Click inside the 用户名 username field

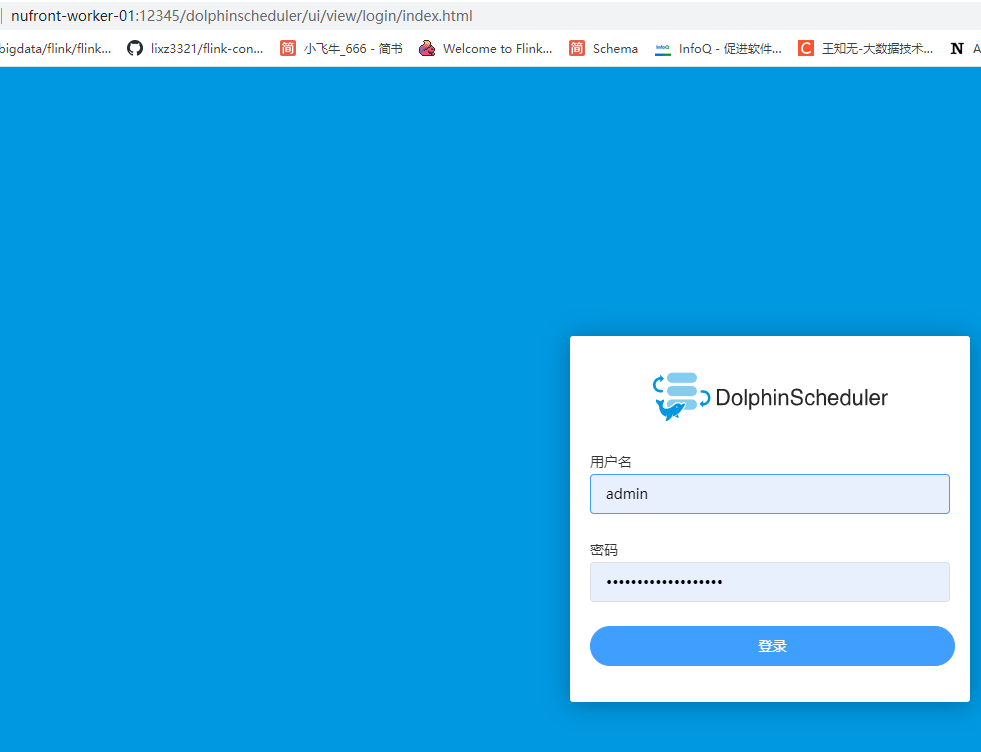tap(769, 493)
